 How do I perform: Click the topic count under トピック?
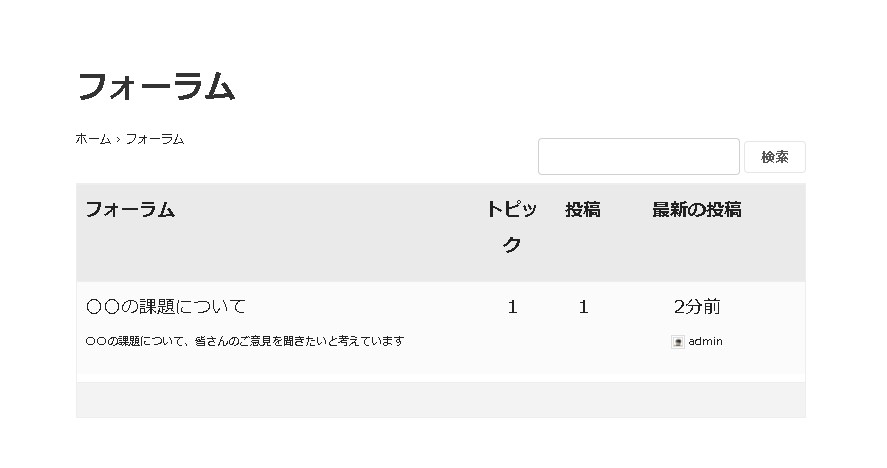click(512, 307)
